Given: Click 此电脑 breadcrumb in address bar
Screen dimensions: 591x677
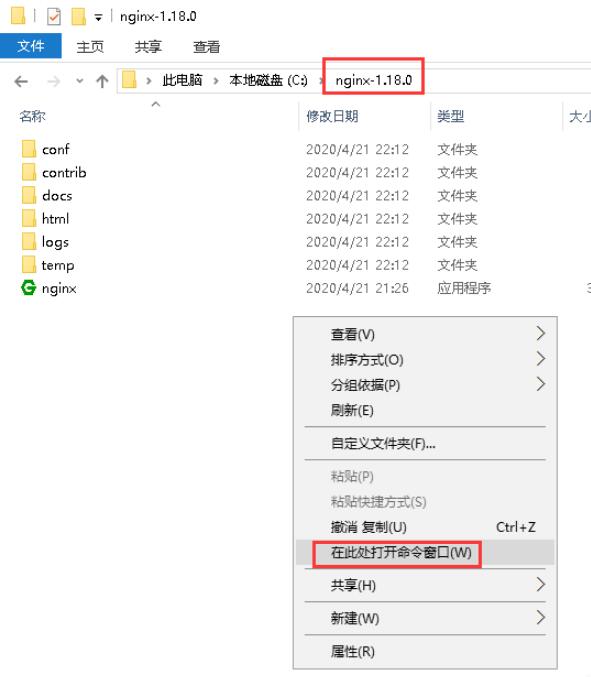Looking at the screenshot, I should click(x=182, y=80).
